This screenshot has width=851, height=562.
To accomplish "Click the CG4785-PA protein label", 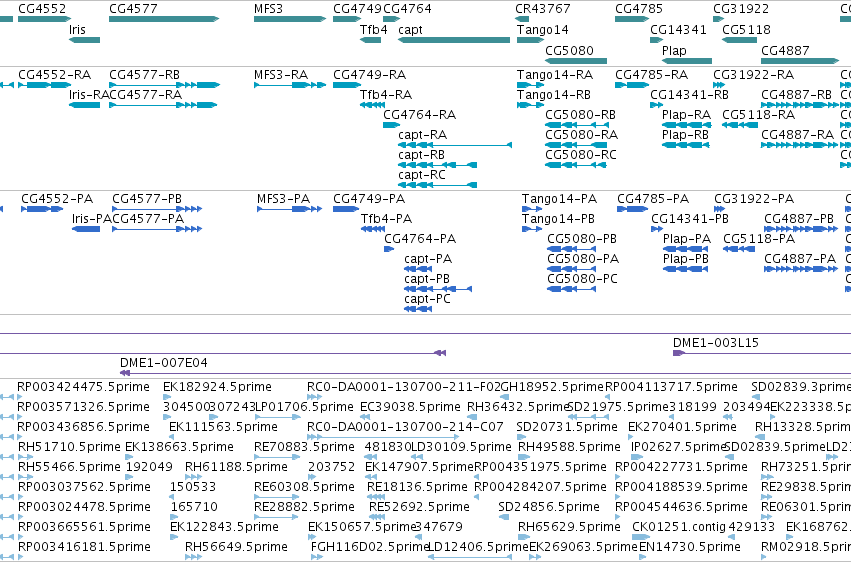I will pos(653,199).
